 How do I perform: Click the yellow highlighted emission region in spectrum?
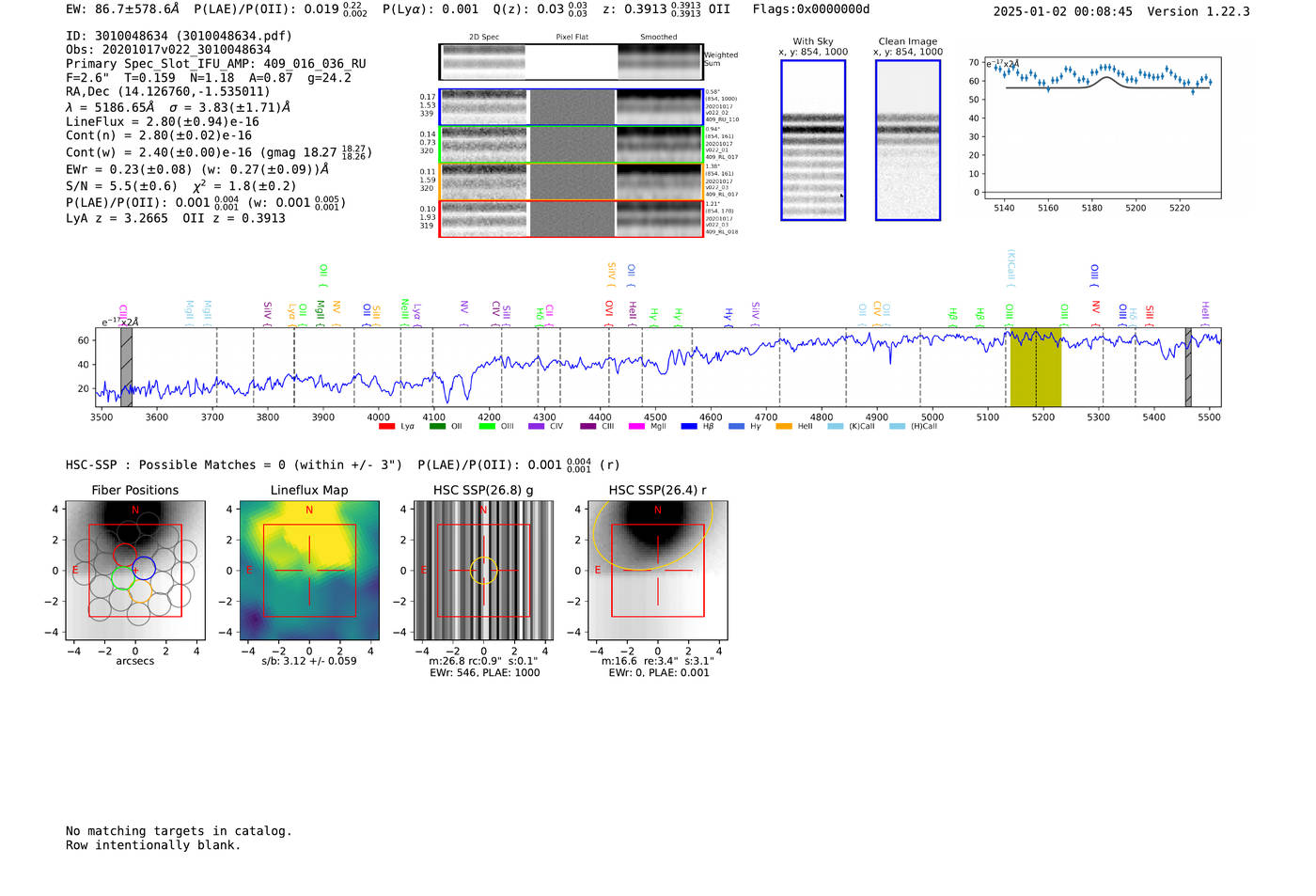tap(1036, 368)
